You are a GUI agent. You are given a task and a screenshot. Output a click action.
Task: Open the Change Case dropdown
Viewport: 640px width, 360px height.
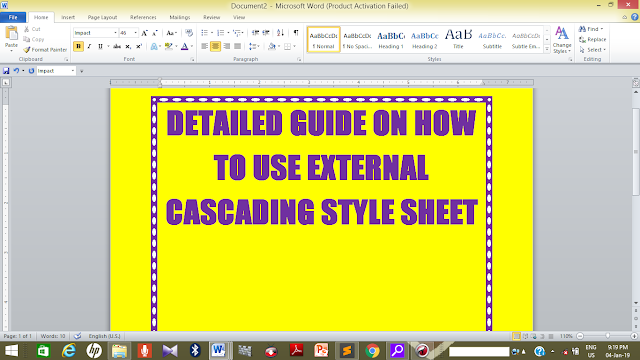coord(171,33)
